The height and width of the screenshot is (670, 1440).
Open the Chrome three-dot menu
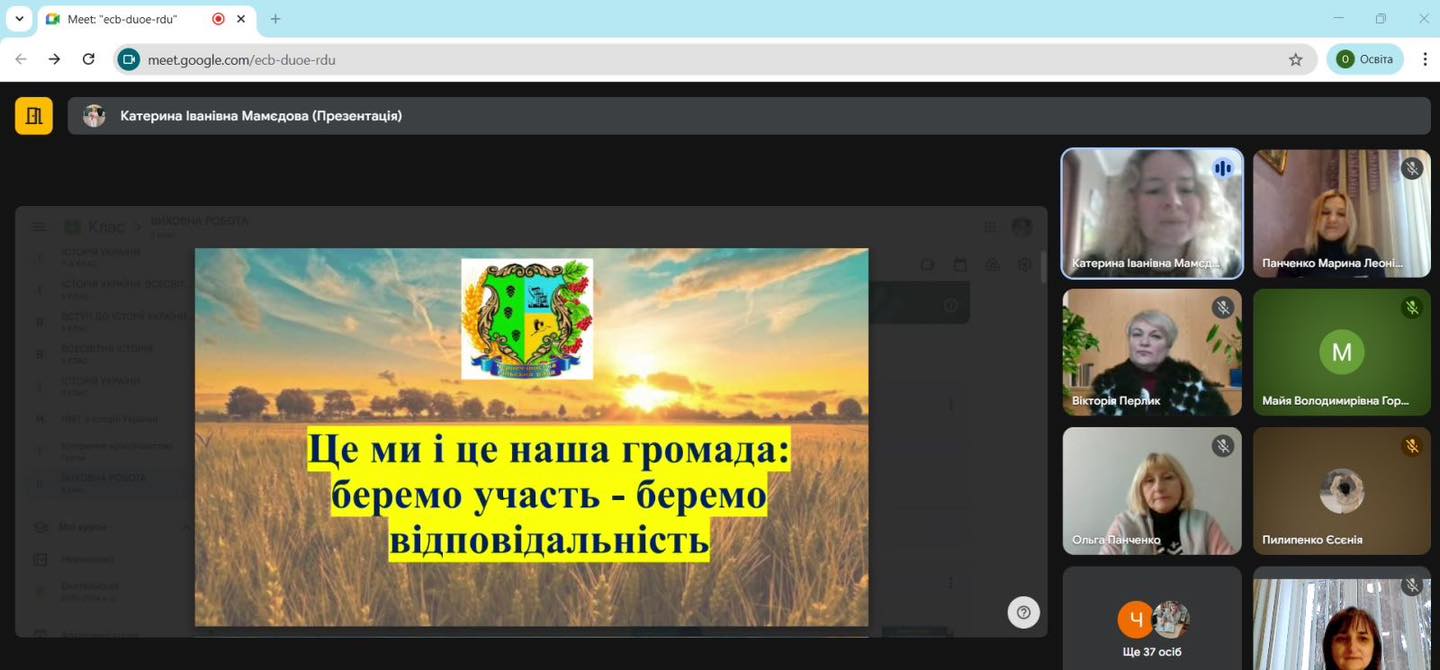coord(1424,60)
